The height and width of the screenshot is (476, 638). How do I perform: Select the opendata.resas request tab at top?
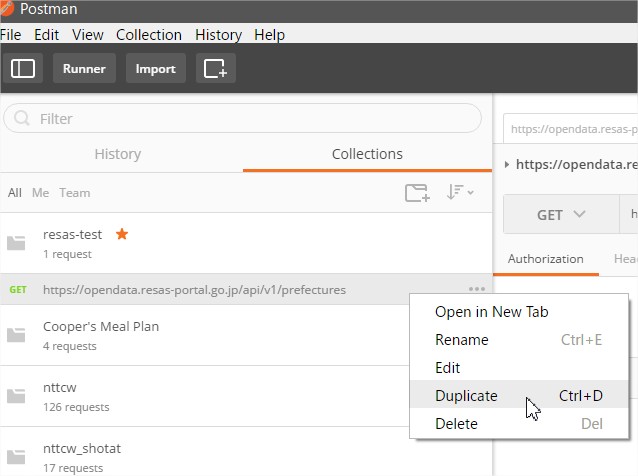coord(570,129)
